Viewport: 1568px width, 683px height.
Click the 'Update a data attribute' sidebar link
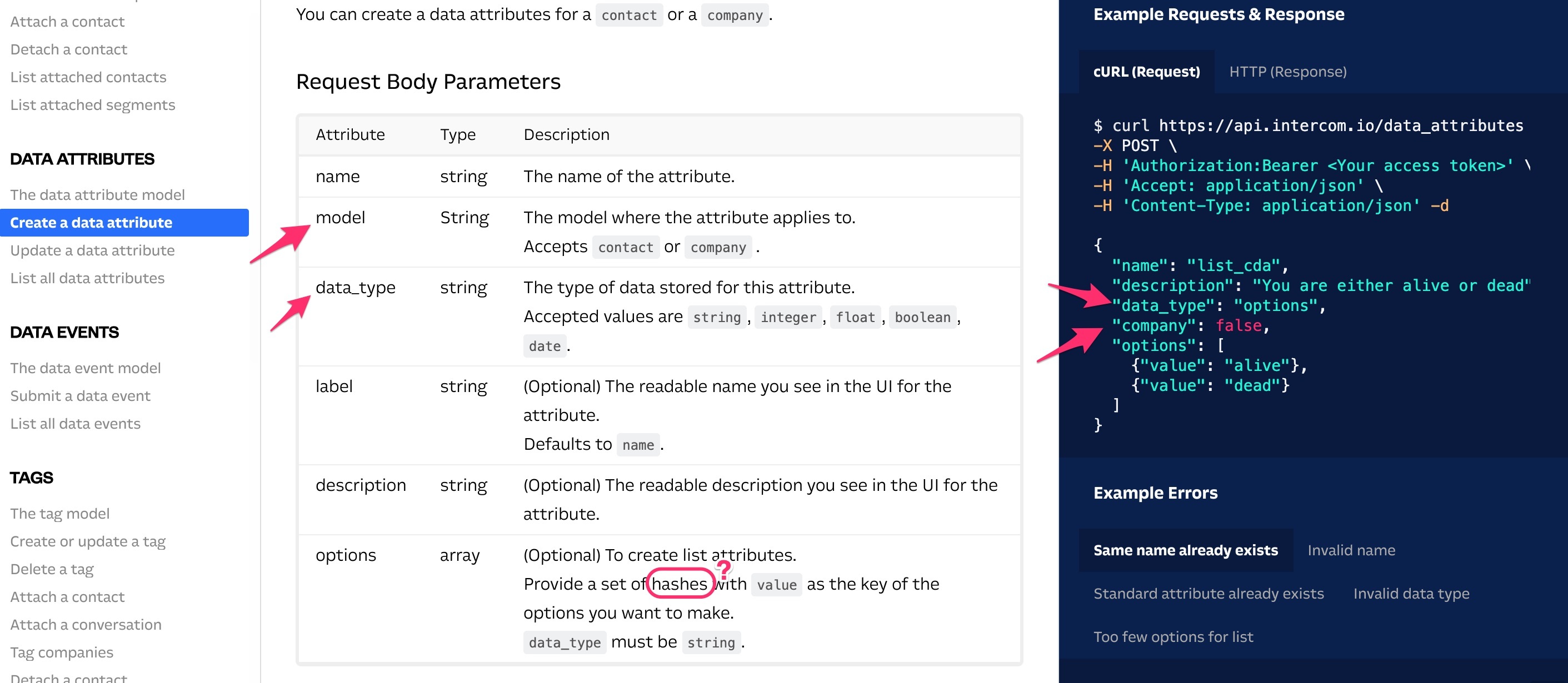92,250
